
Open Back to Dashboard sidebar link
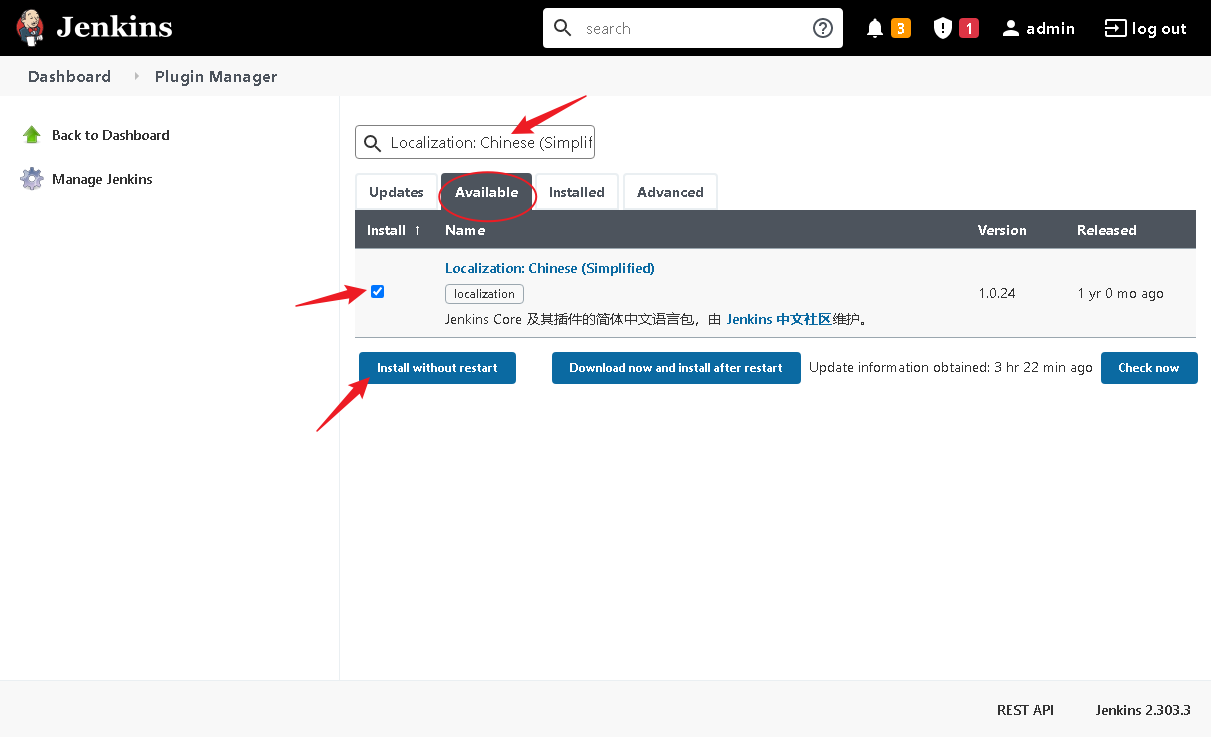pyautogui.click(x=111, y=135)
